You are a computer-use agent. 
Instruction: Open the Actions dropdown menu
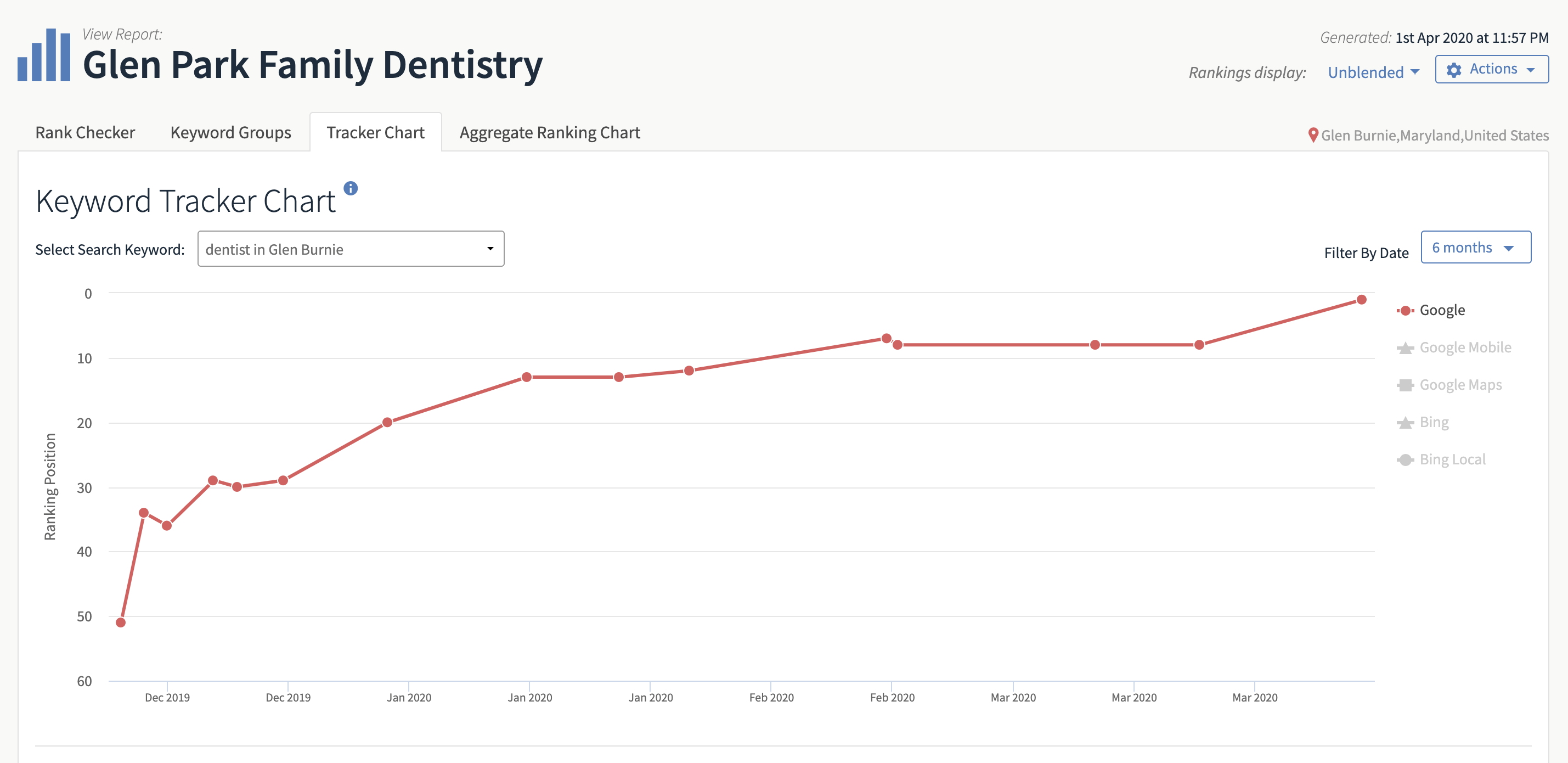[1491, 69]
